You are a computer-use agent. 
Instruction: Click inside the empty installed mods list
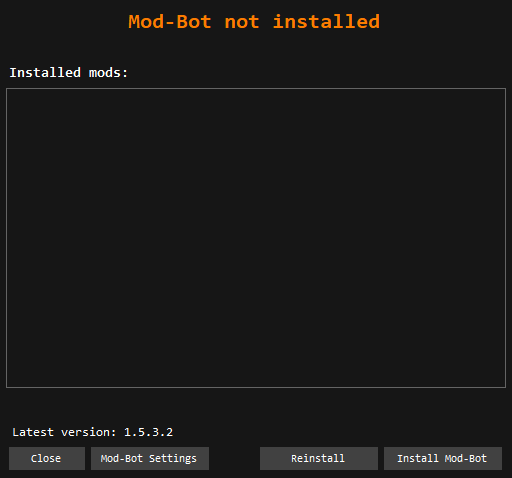point(256,238)
